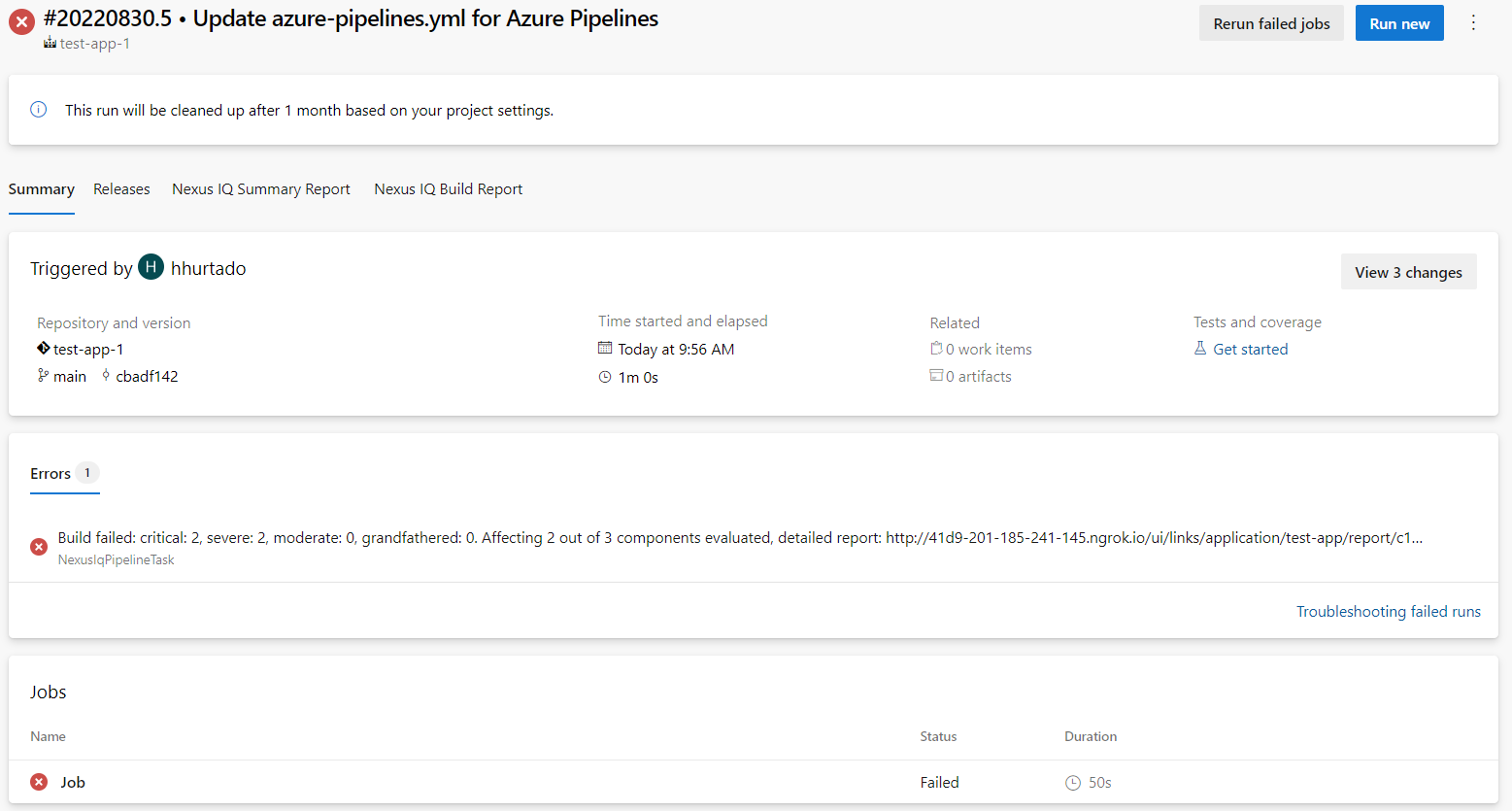Click the work items icon under Related
The height and width of the screenshot is (811, 1512).
point(937,349)
